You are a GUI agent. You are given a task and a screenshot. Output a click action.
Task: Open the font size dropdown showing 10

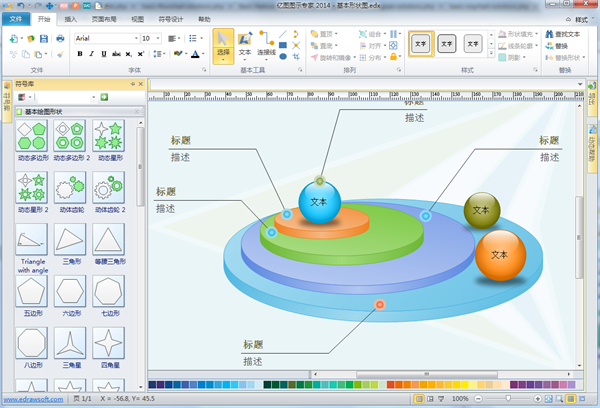[x=159, y=38]
